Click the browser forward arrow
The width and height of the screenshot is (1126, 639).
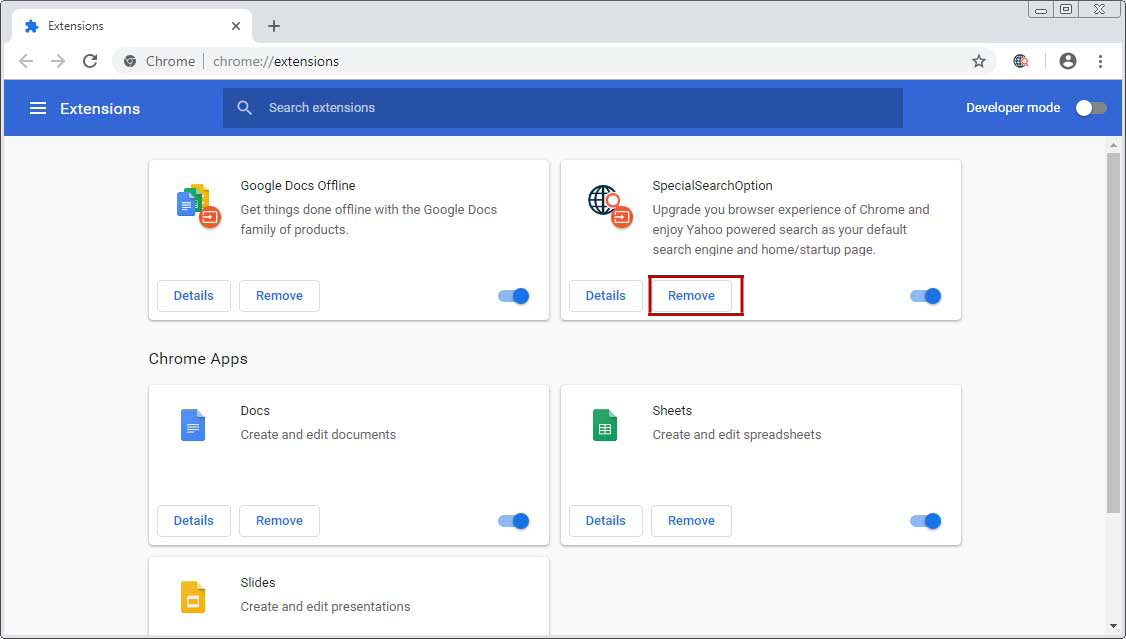pyautogui.click(x=57, y=61)
